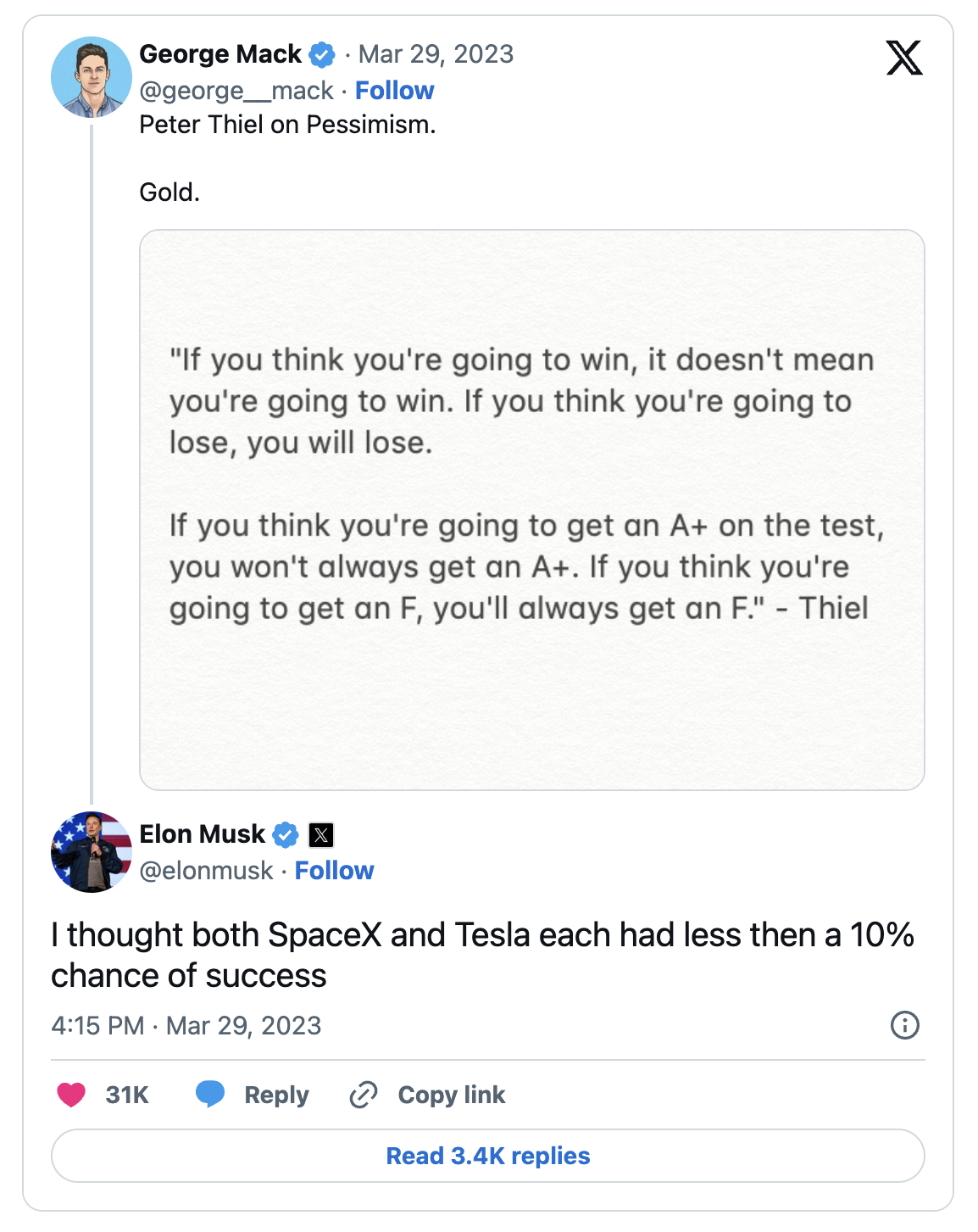978x1232 pixels.
Task: Open Elon Musk's profile avatar
Action: point(91,852)
